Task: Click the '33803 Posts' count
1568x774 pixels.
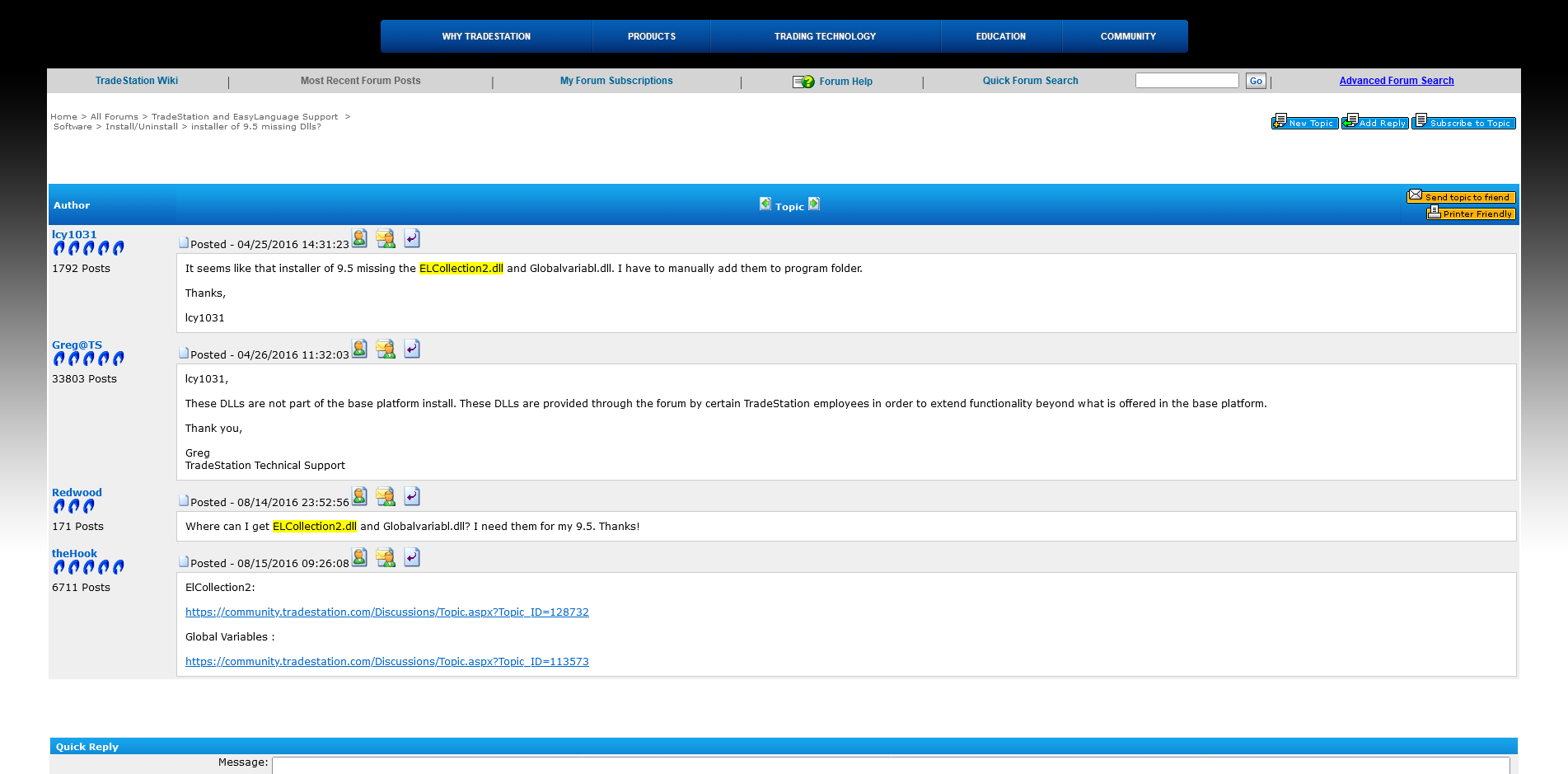Action: pos(84,379)
